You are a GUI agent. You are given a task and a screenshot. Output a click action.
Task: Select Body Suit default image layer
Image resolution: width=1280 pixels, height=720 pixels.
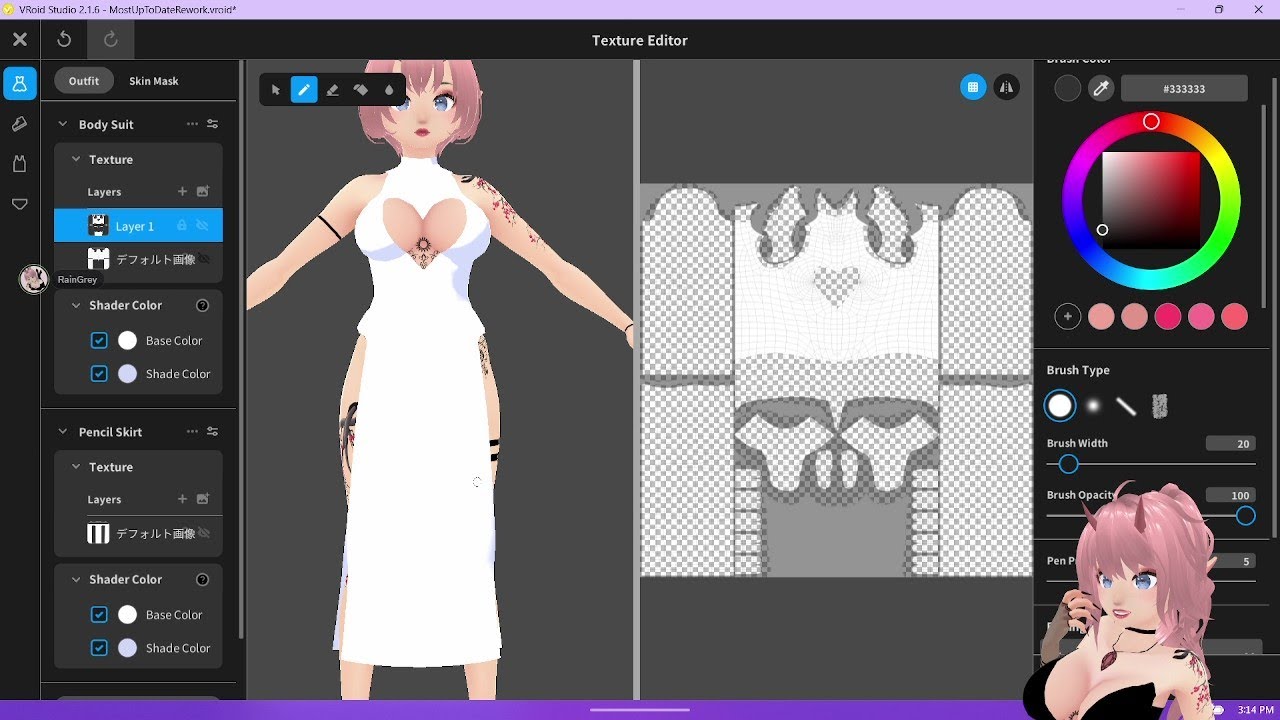click(x=138, y=259)
